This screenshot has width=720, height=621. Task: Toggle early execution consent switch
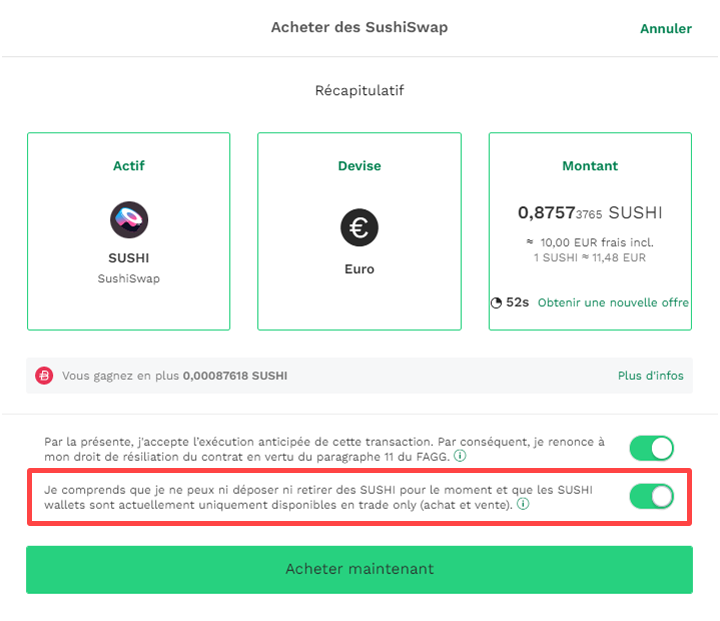pyautogui.click(x=652, y=448)
